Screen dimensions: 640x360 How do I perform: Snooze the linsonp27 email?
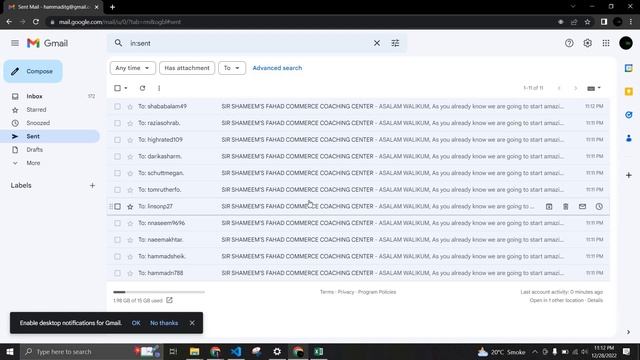599,207
